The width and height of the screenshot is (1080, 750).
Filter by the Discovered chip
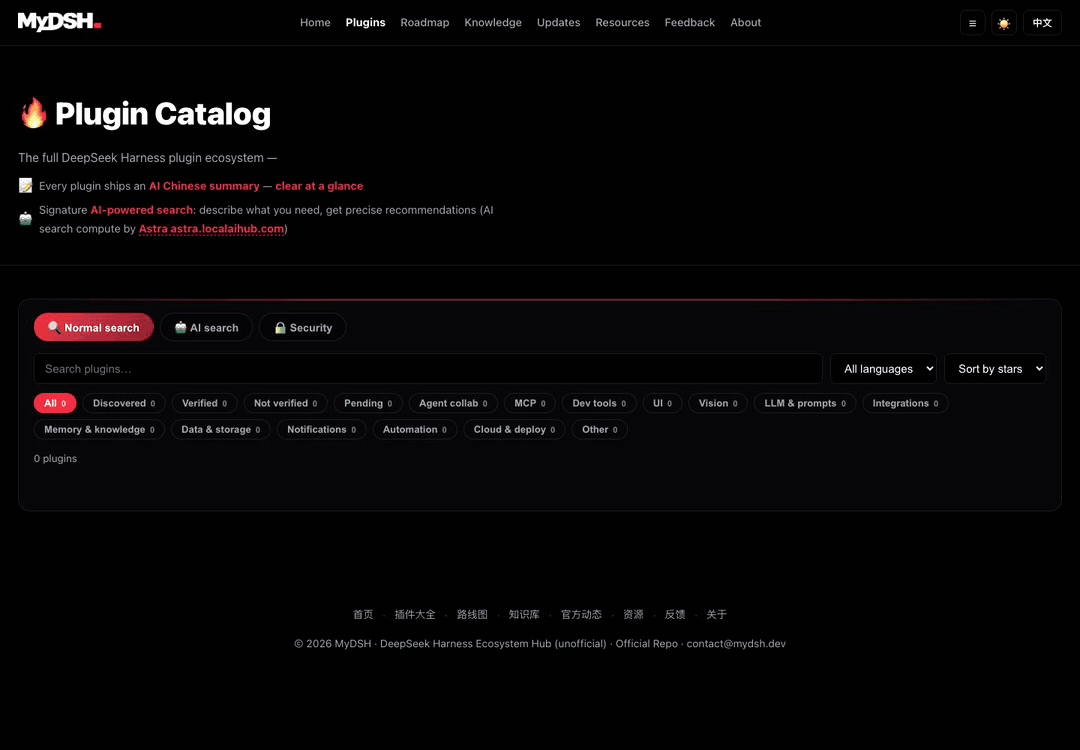pyautogui.click(x=124, y=403)
